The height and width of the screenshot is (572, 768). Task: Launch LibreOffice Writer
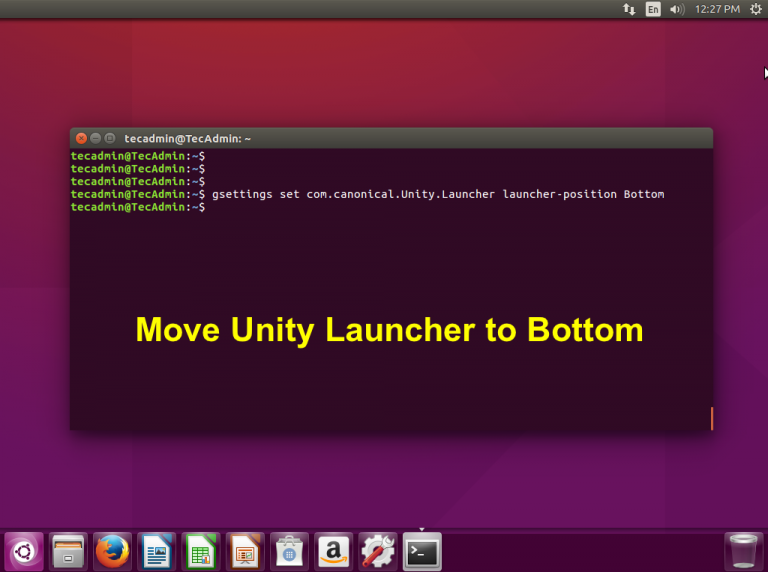(157, 551)
